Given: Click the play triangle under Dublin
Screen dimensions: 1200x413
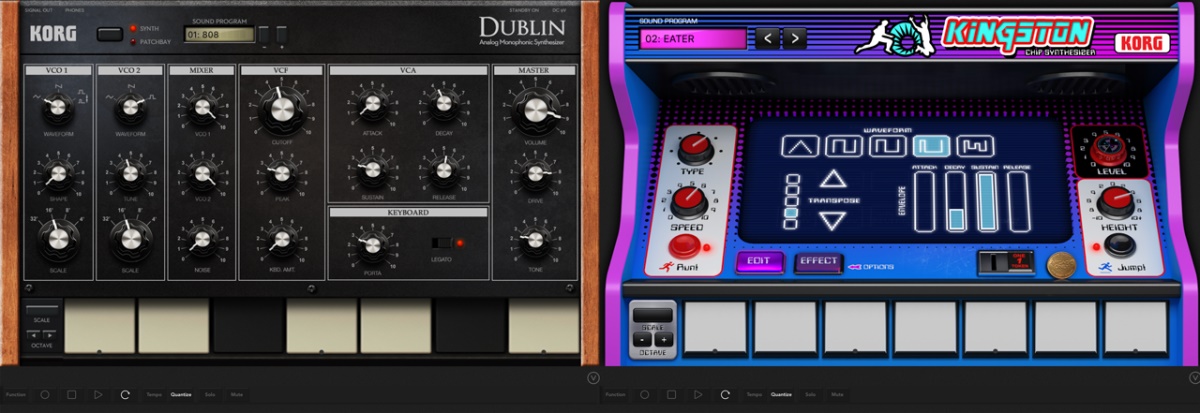Looking at the screenshot, I should click(x=98, y=395).
